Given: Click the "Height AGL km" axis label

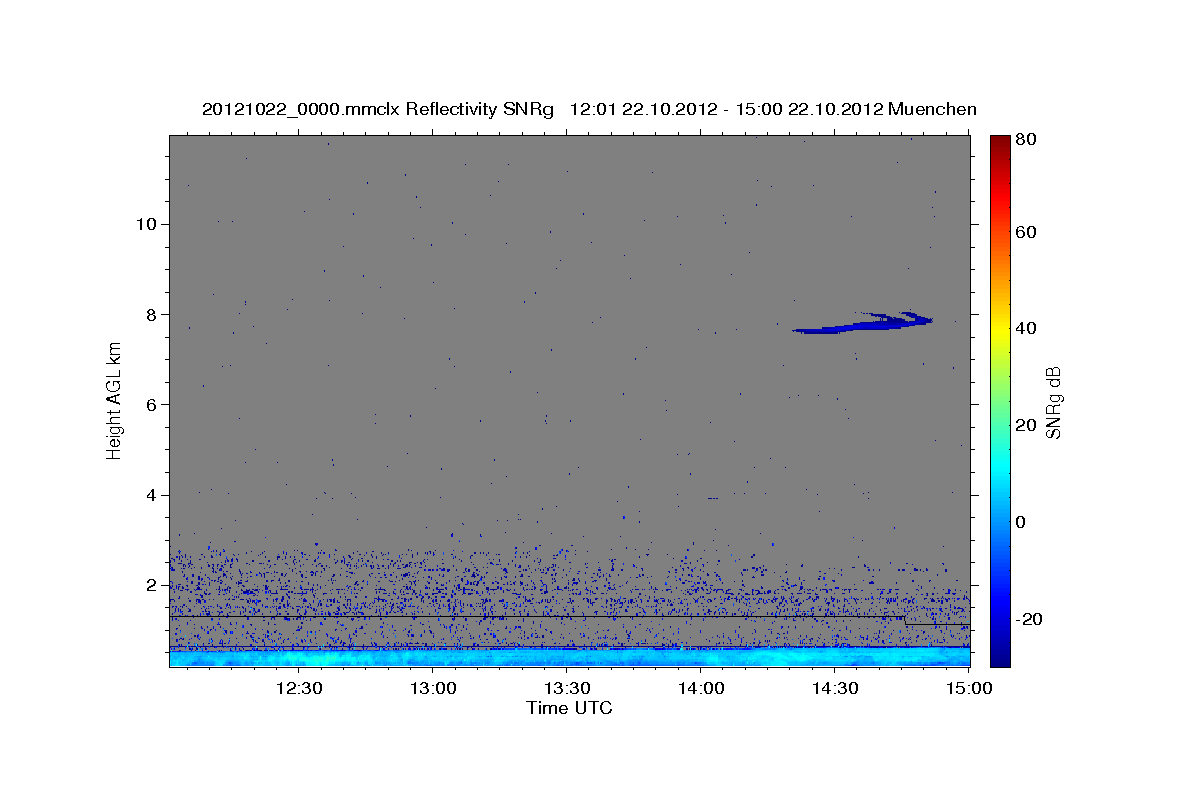Looking at the screenshot, I should 115,400.
